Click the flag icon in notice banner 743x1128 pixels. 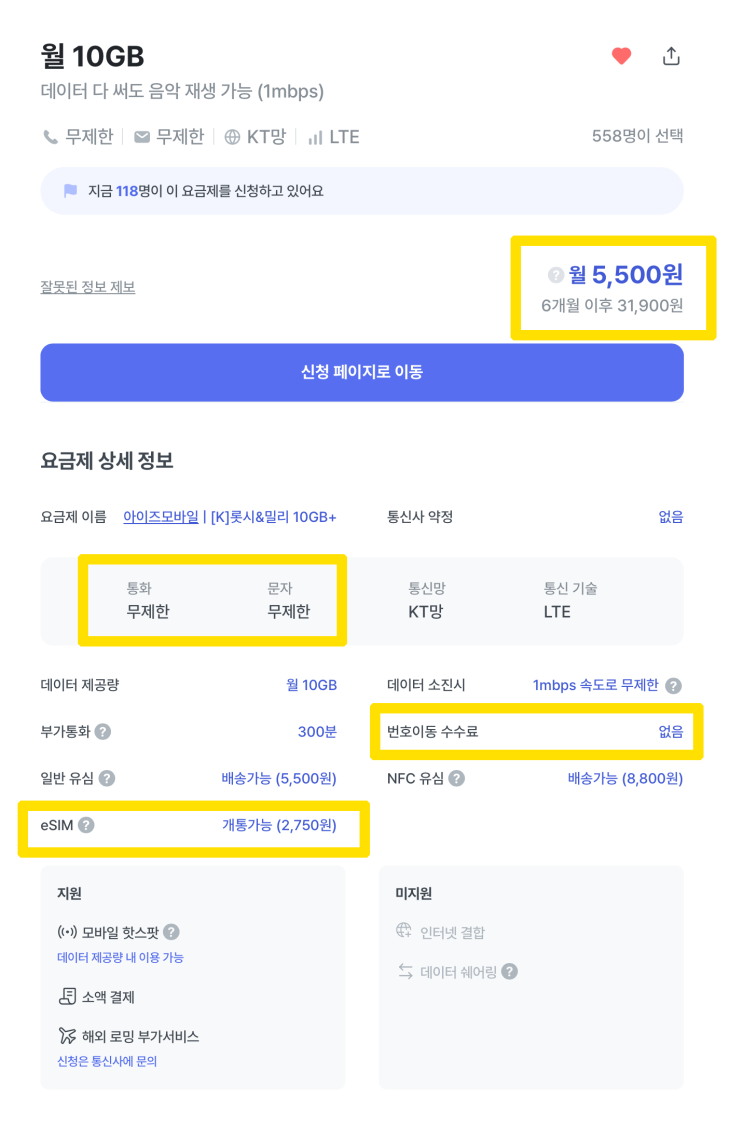tap(70, 191)
